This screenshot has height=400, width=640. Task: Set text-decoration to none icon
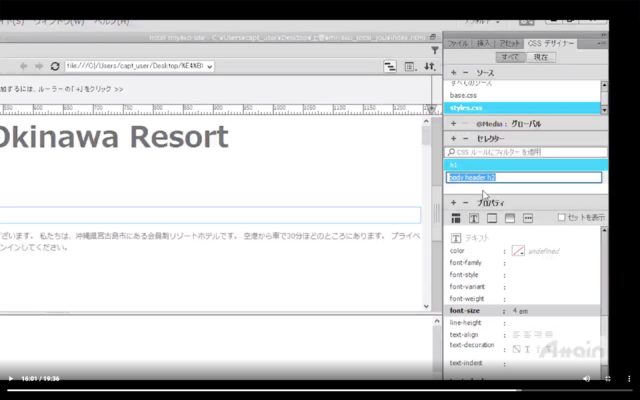coord(516,349)
